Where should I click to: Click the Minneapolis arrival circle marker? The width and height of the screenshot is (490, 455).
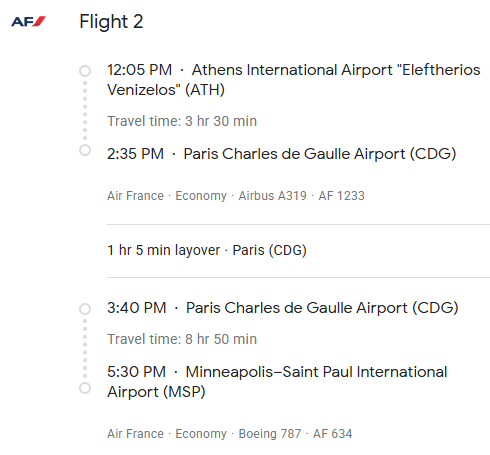(85, 388)
